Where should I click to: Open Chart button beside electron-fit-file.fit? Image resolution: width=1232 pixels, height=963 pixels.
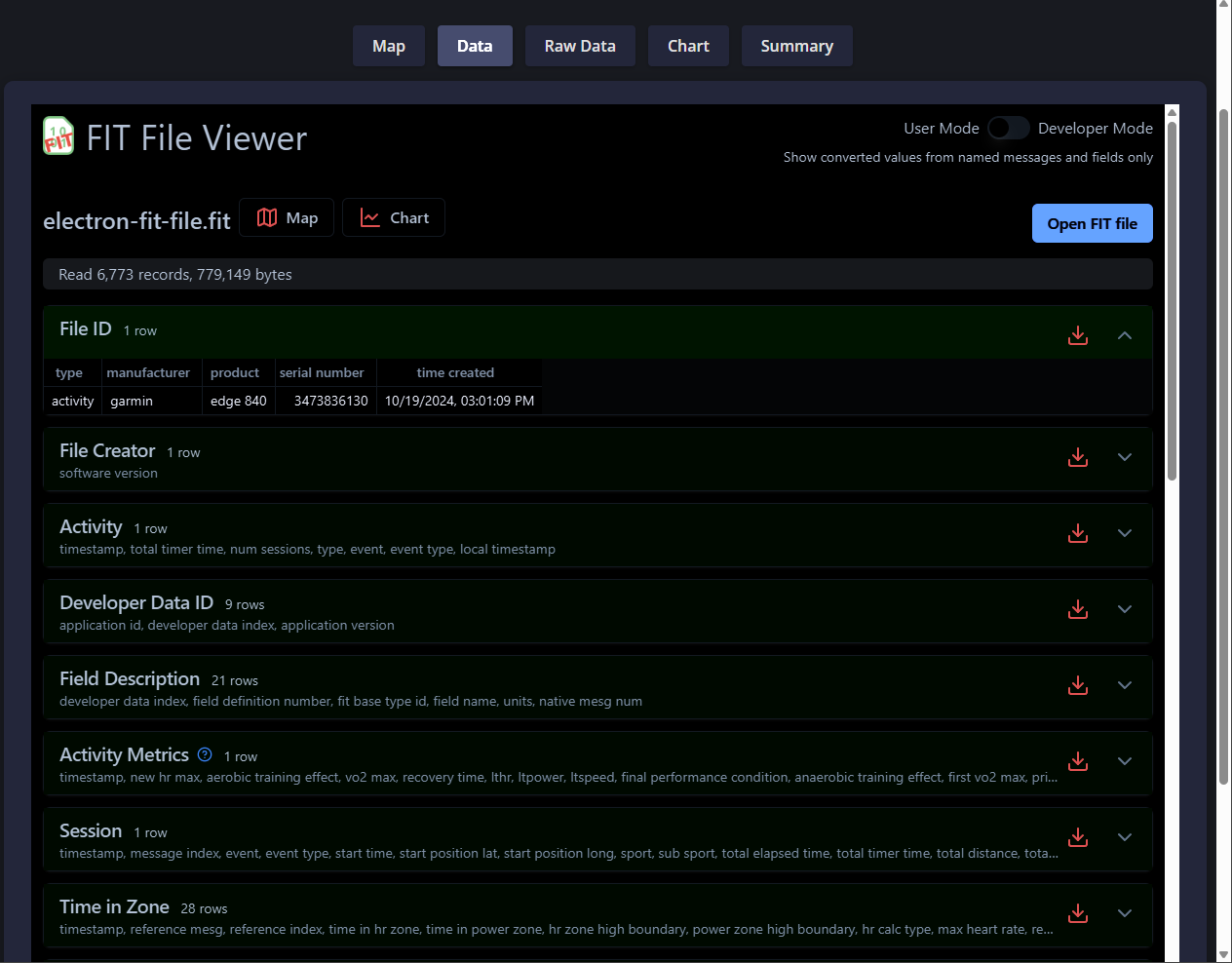pyautogui.click(x=394, y=218)
